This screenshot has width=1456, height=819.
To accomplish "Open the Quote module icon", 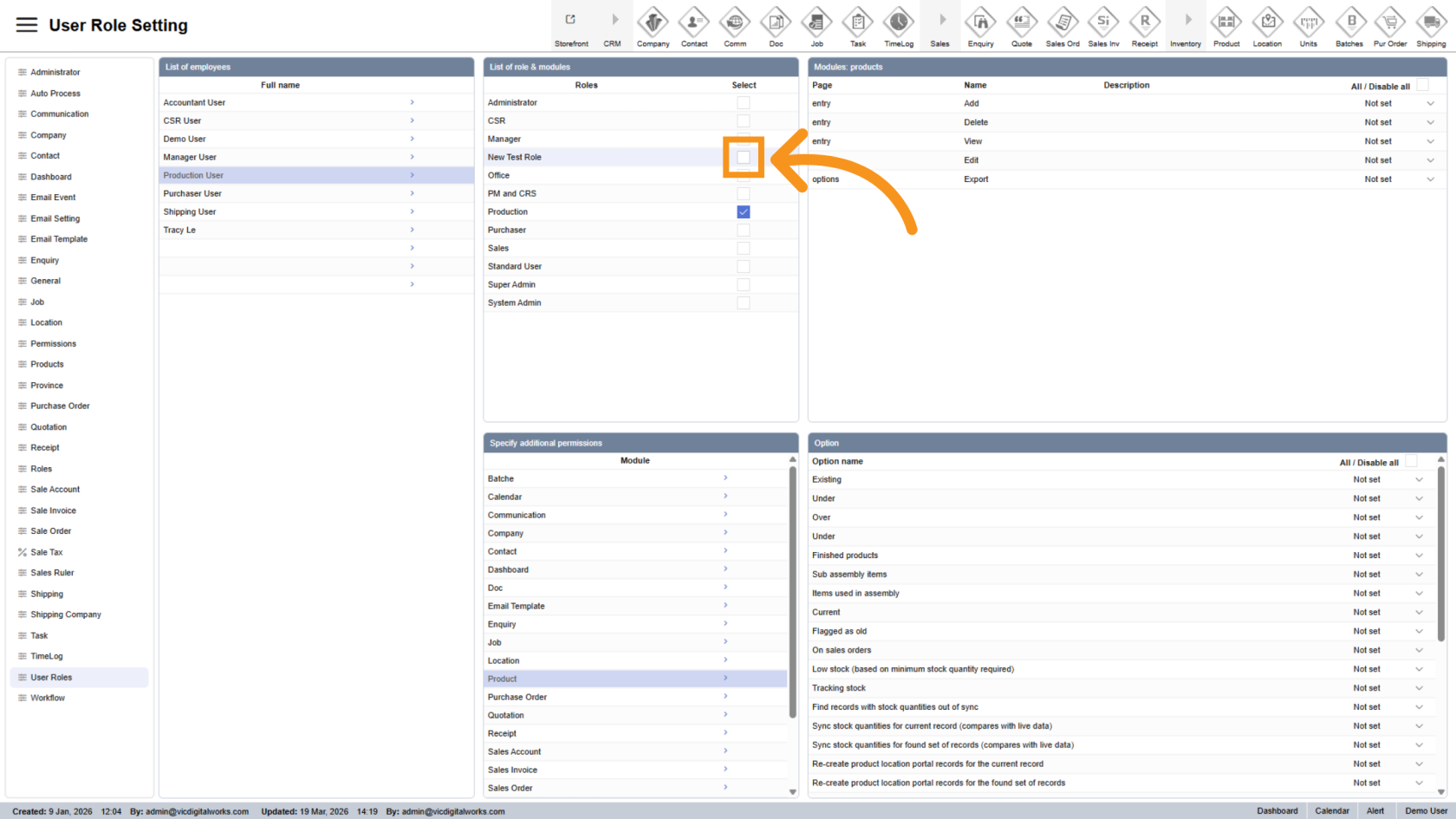I will 1022,23.
